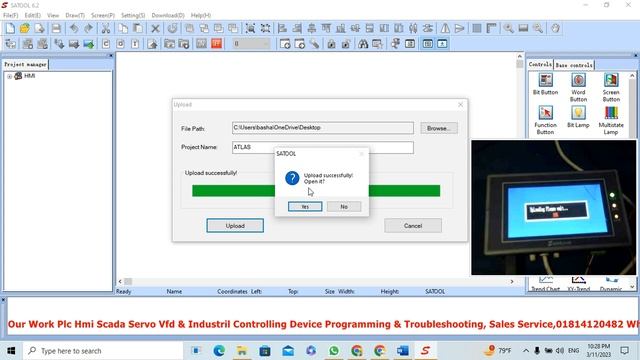Viewport: 640px width, 360px height.
Task: Undo the last action in toolbar
Action: point(74,28)
